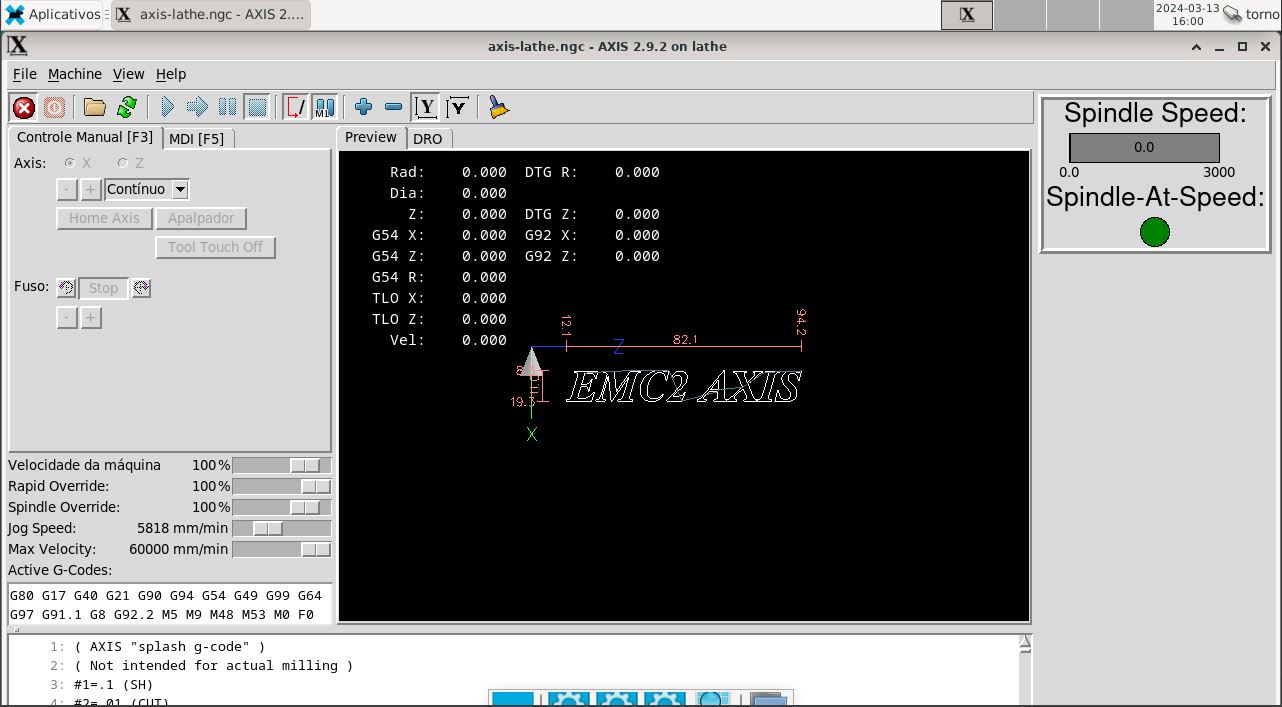
Task: Open the window menu X icon in titlebar
Action: [17, 45]
